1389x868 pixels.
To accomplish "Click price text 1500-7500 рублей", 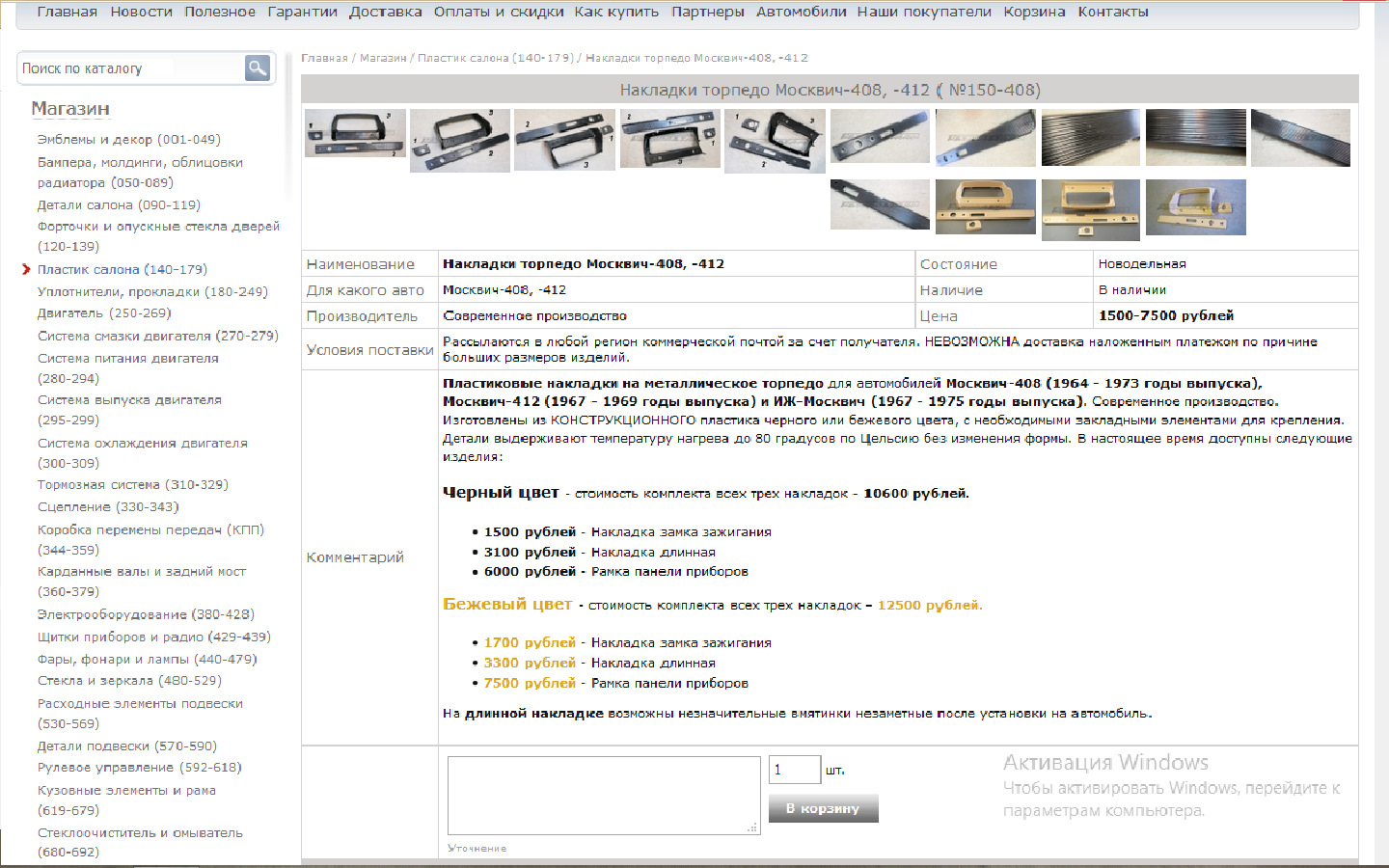I will (1166, 316).
